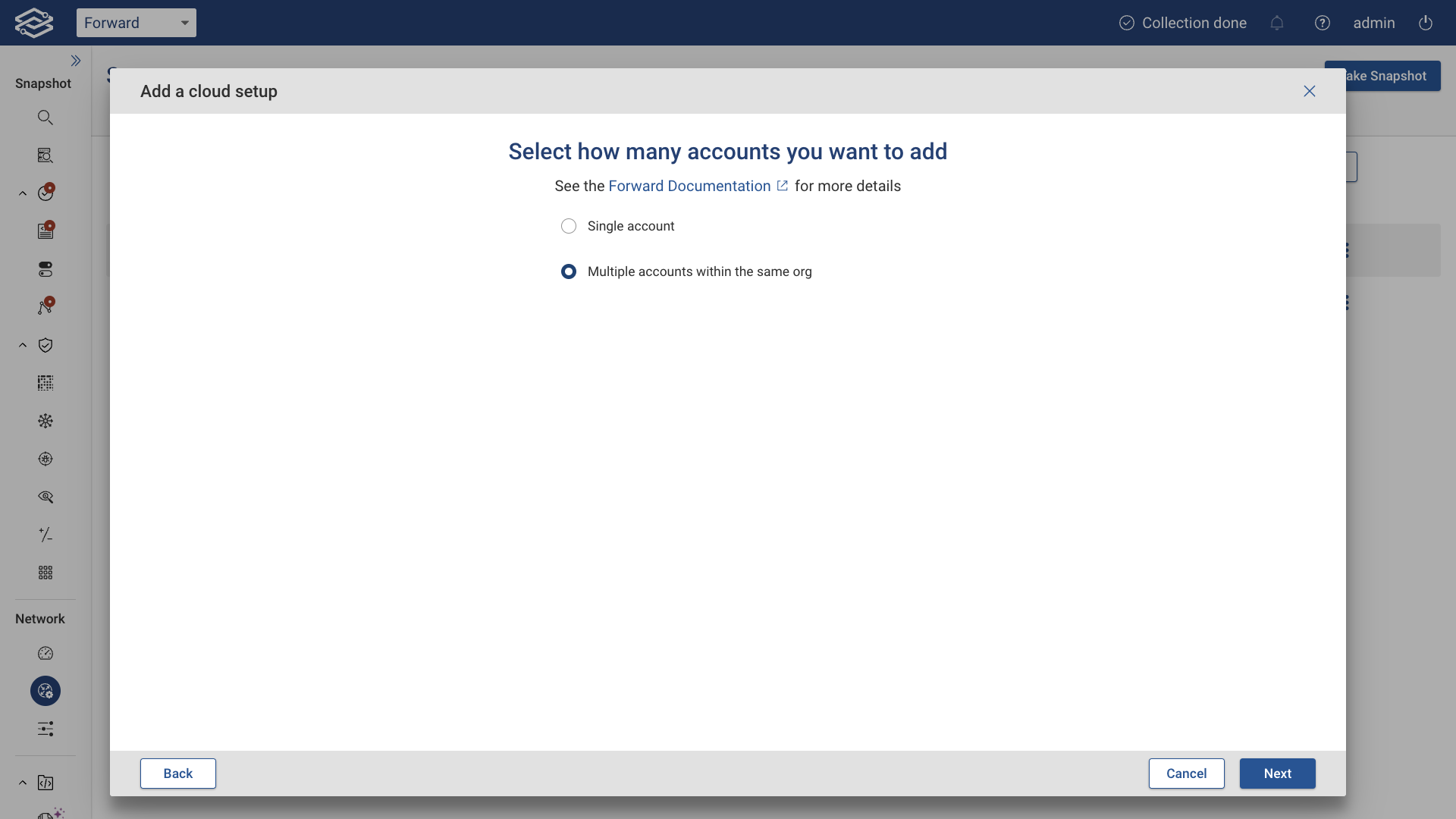Open the admin user menu

click(x=1373, y=23)
